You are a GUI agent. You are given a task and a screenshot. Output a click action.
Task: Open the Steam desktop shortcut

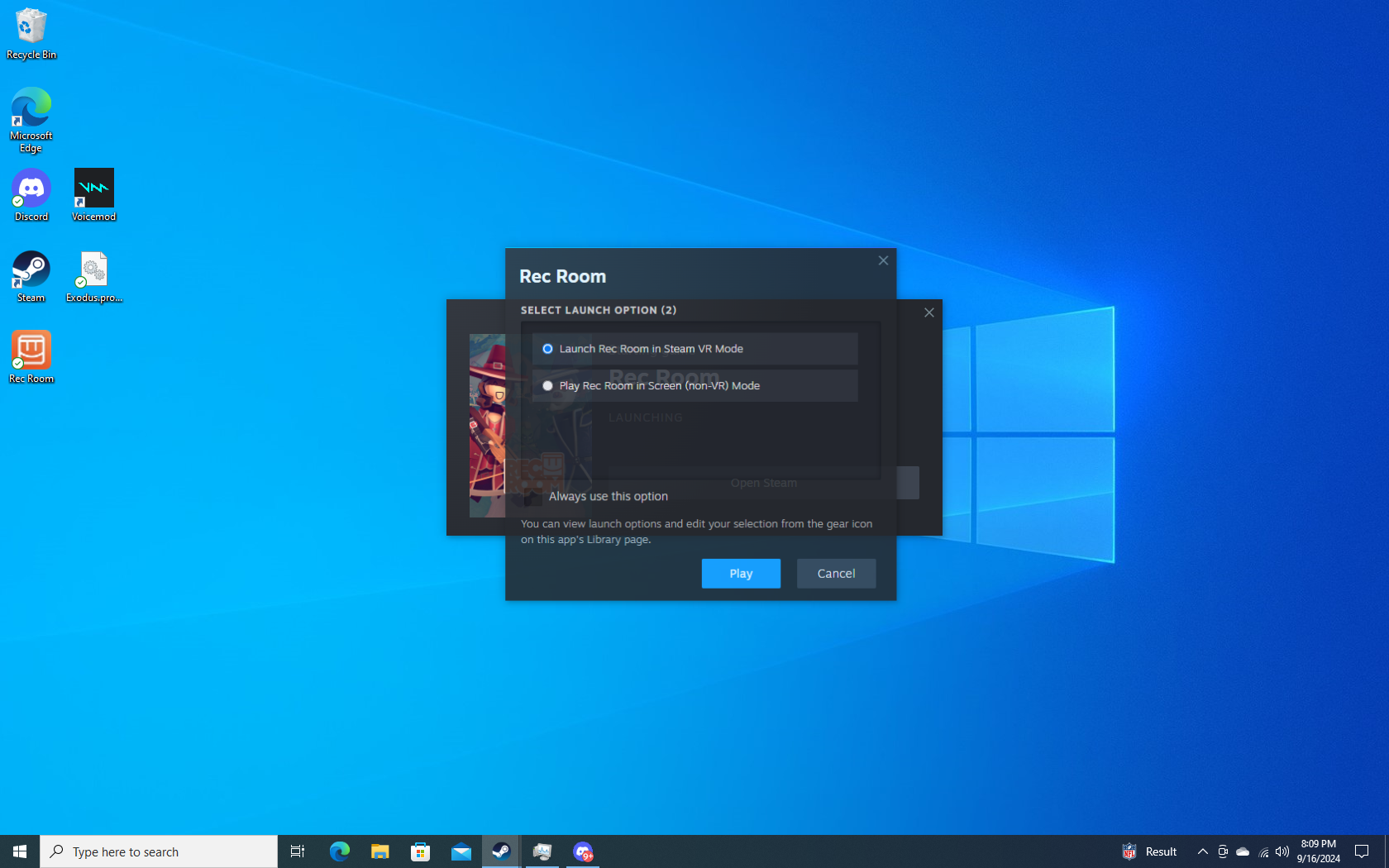(31, 277)
